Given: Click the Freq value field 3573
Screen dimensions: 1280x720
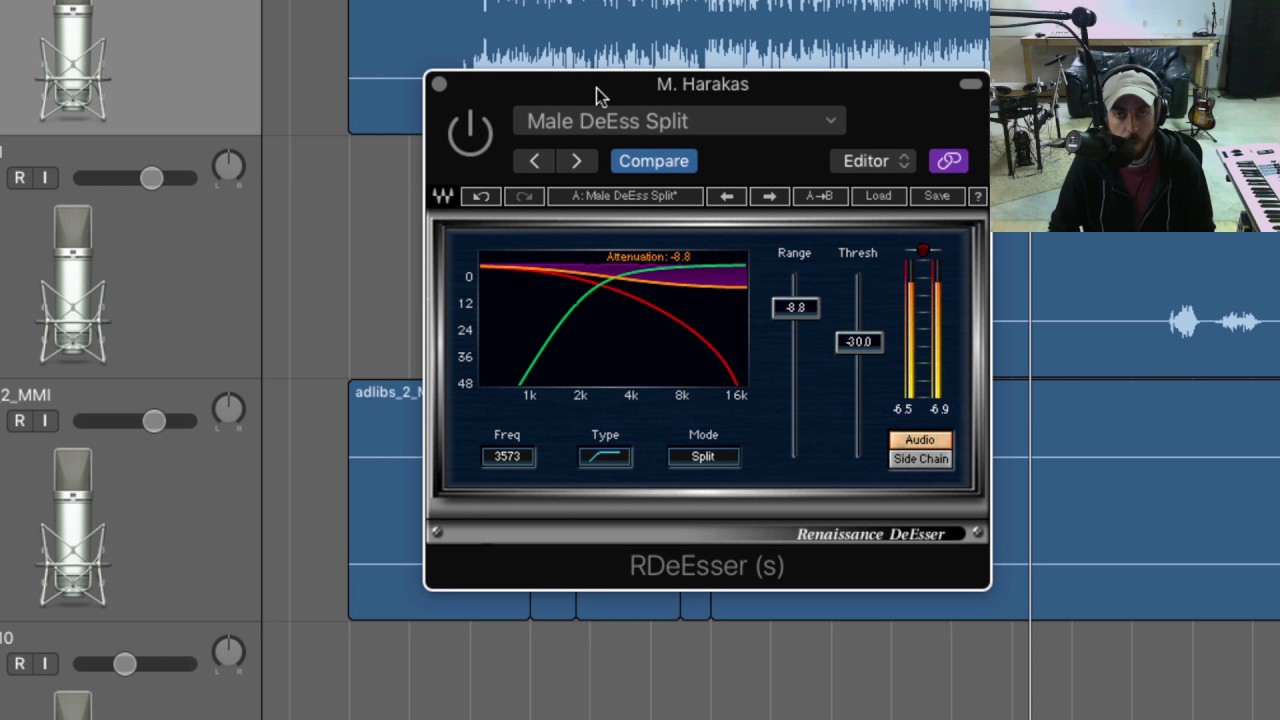Looking at the screenshot, I should [507, 457].
